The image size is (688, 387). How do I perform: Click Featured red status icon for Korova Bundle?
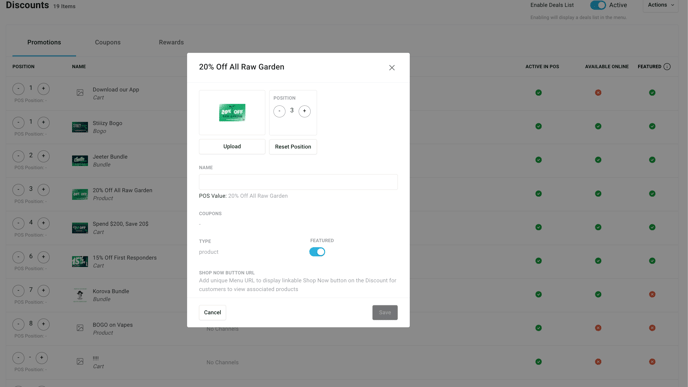[x=652, y=294]
